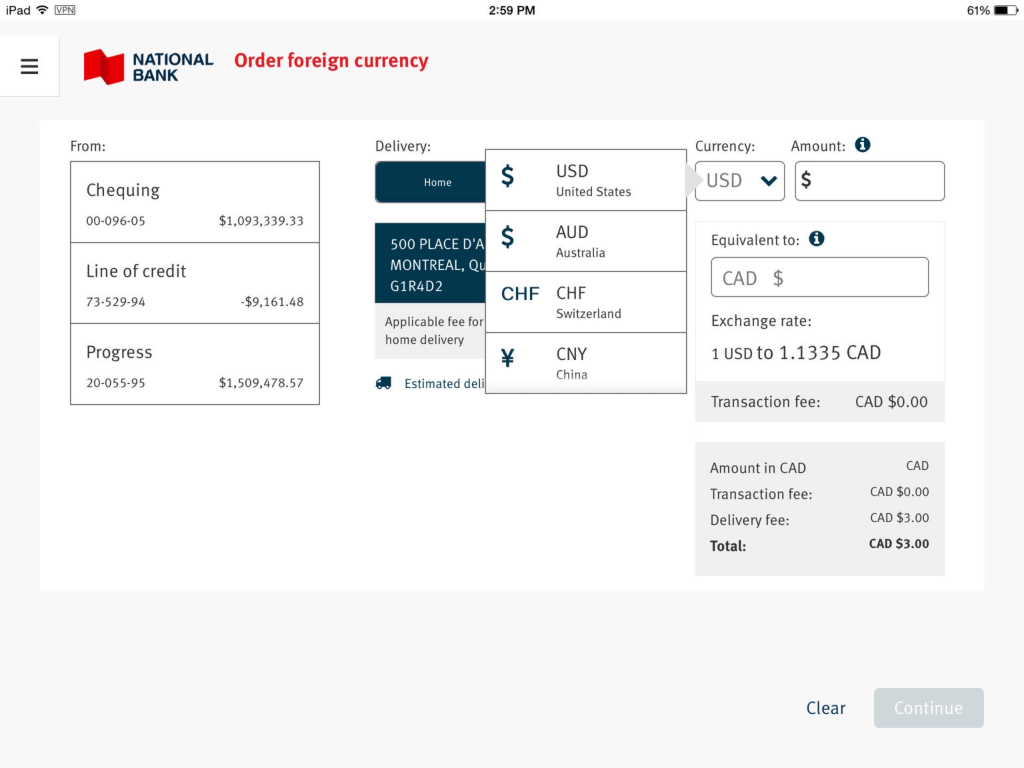This screenshot has width=1024, height=768.
Task: Expand the USD currency dropdown
Action: 740,181
